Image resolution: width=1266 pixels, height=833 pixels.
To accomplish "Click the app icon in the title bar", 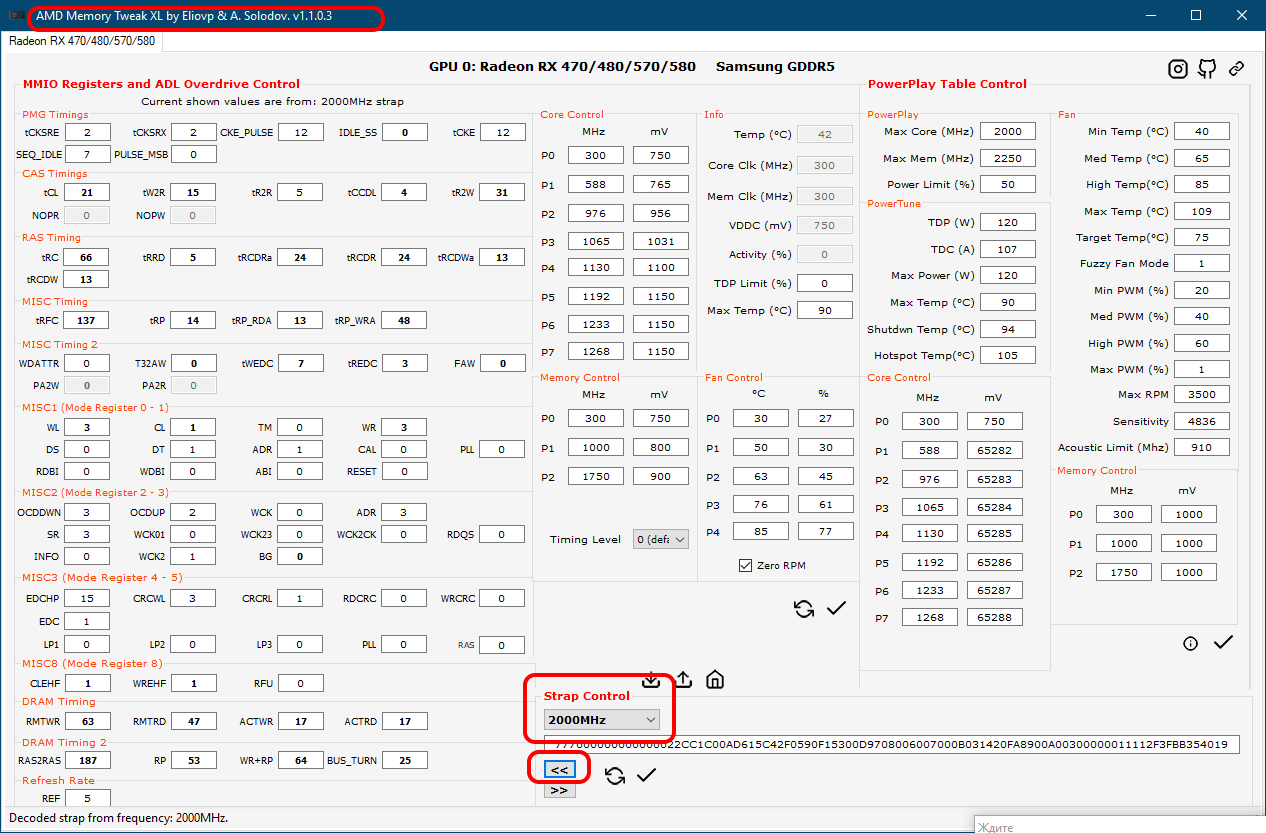I will coord(17,16).
